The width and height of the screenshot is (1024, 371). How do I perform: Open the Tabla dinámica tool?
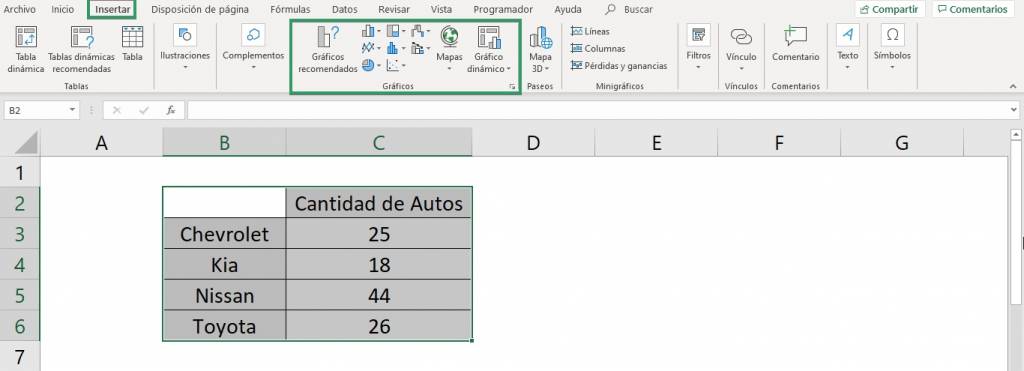pyautogui.click(x=26, y=50)
